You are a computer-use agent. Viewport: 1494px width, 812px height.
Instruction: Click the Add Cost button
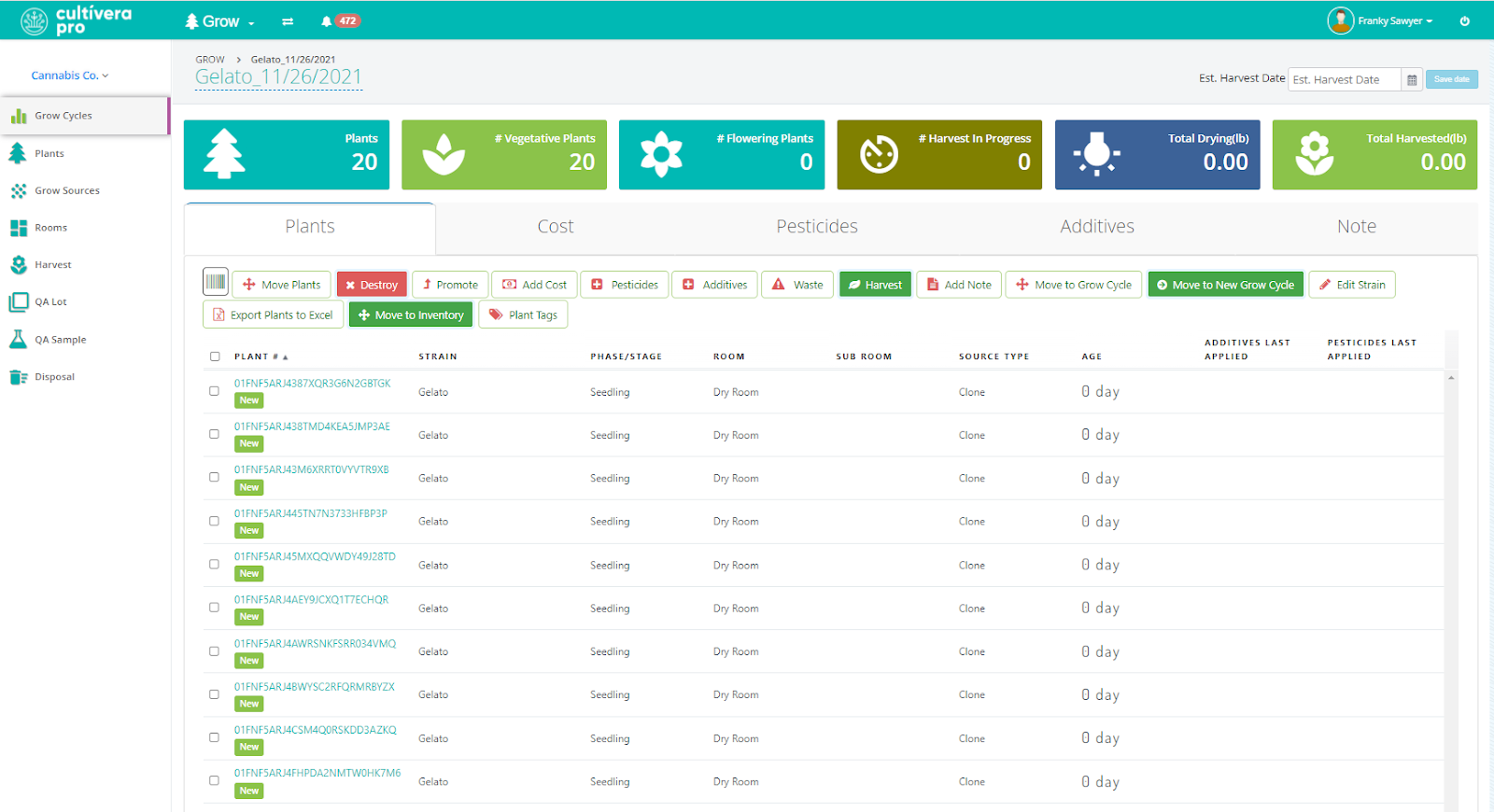click(x=535, y=285)
